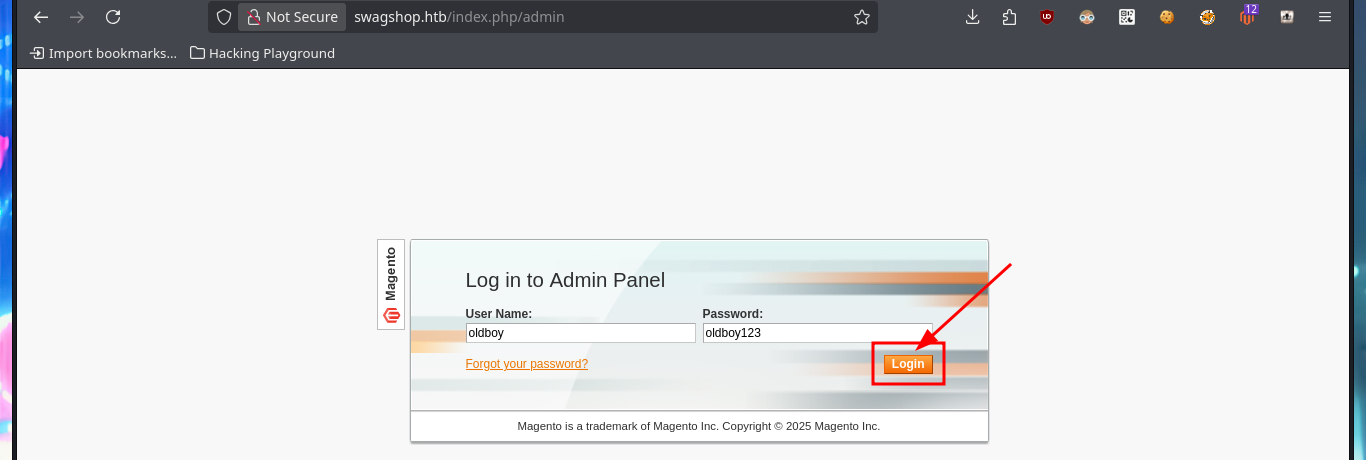Reload the page with refresh icon

pos(113,17)
